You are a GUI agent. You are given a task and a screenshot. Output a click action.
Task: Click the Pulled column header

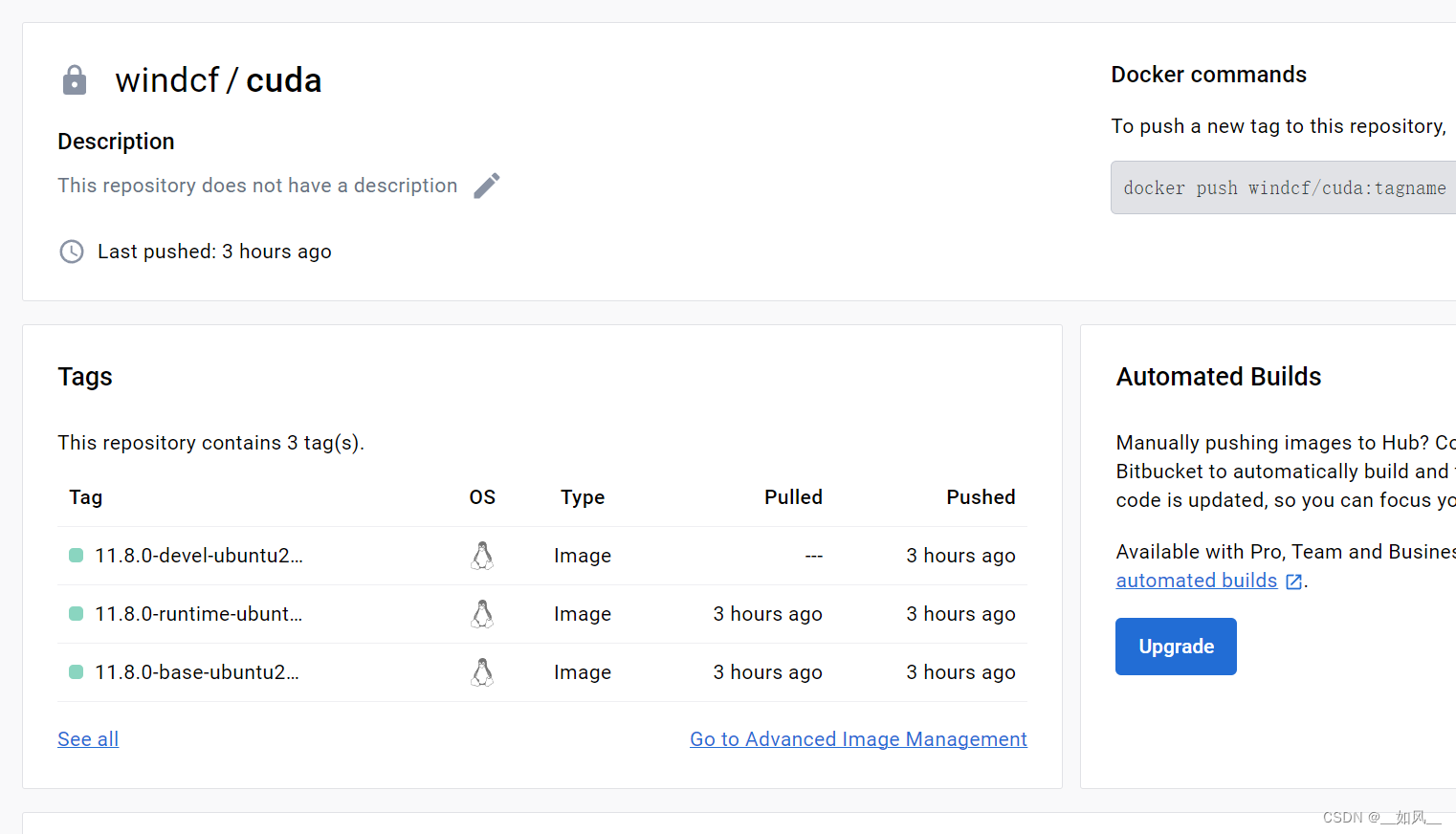click(x=793, y=497)
